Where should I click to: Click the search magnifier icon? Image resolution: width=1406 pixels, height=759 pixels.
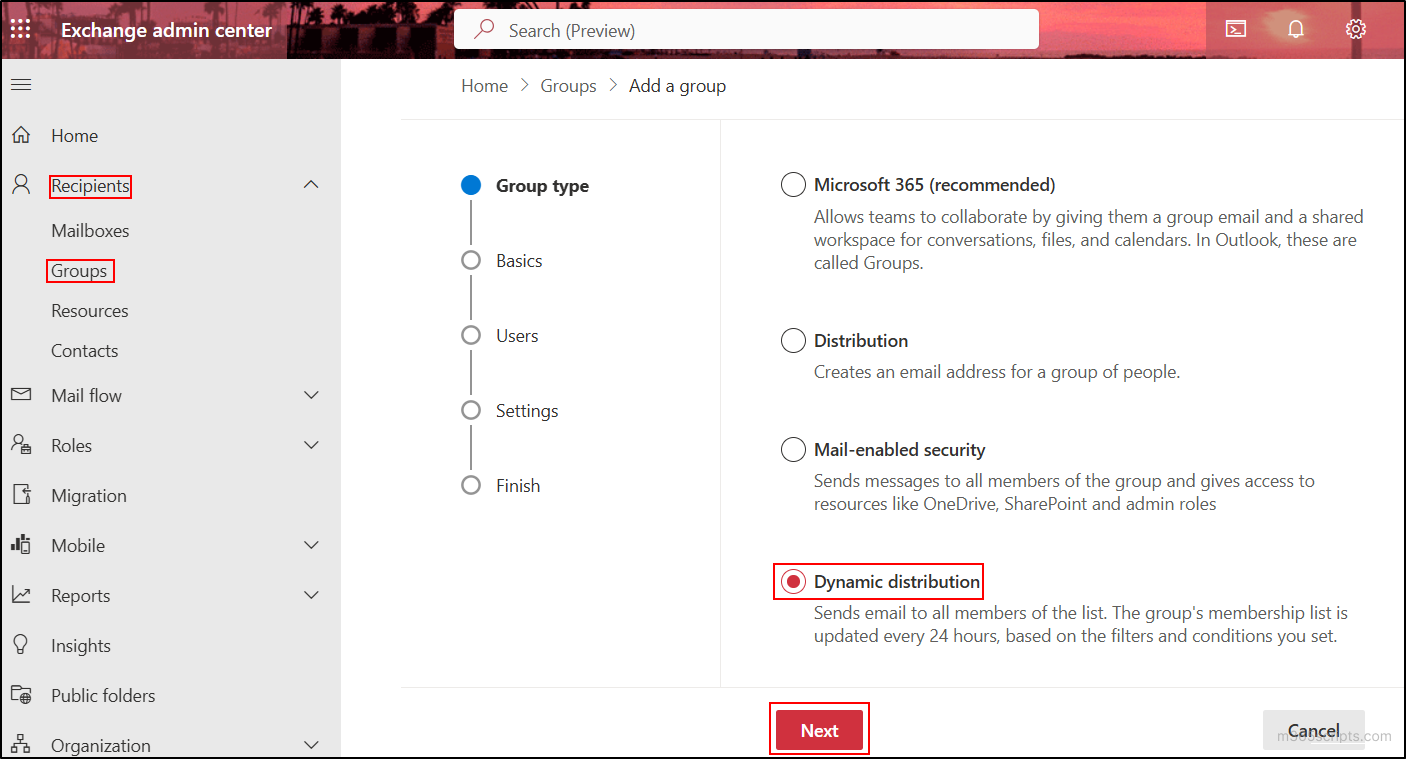coord(485,30)
